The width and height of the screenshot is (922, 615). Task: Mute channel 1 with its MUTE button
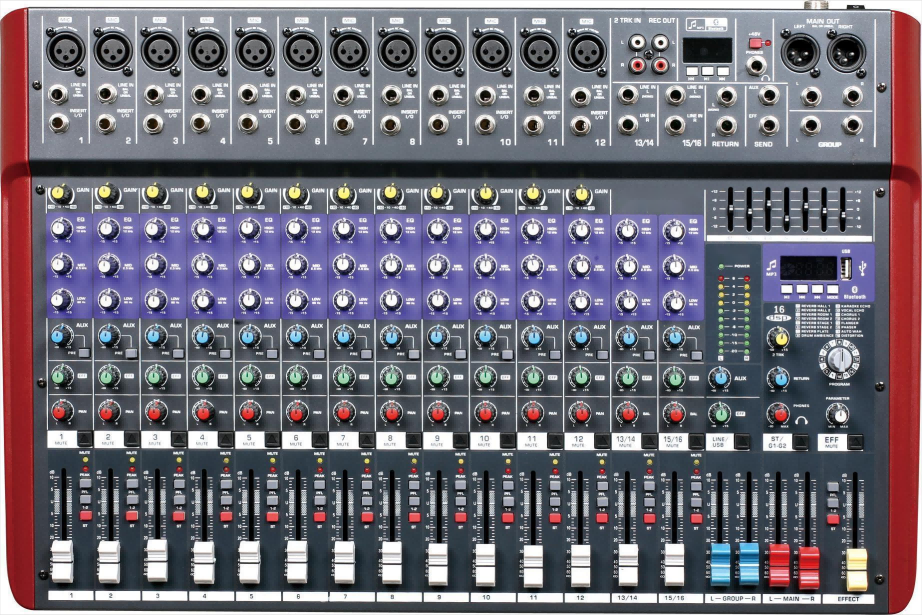(x=85, y=438)
